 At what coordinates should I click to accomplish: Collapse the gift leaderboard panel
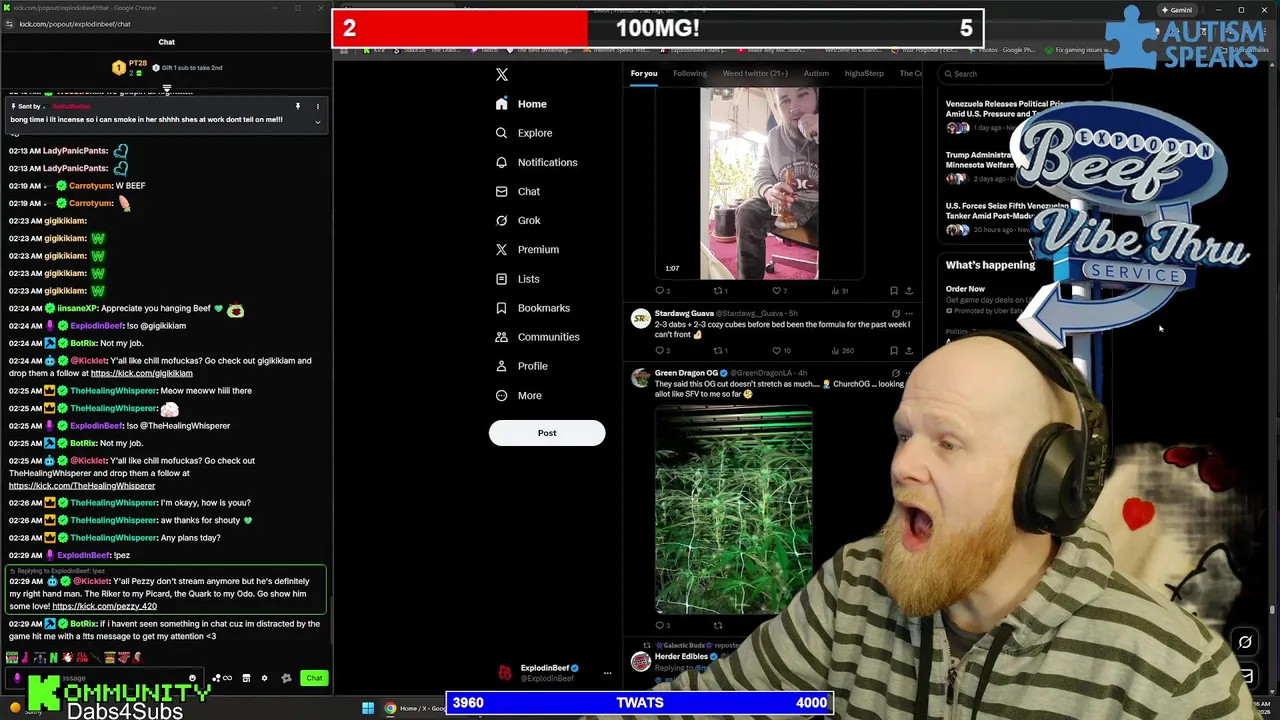click(x=167, y=89)
